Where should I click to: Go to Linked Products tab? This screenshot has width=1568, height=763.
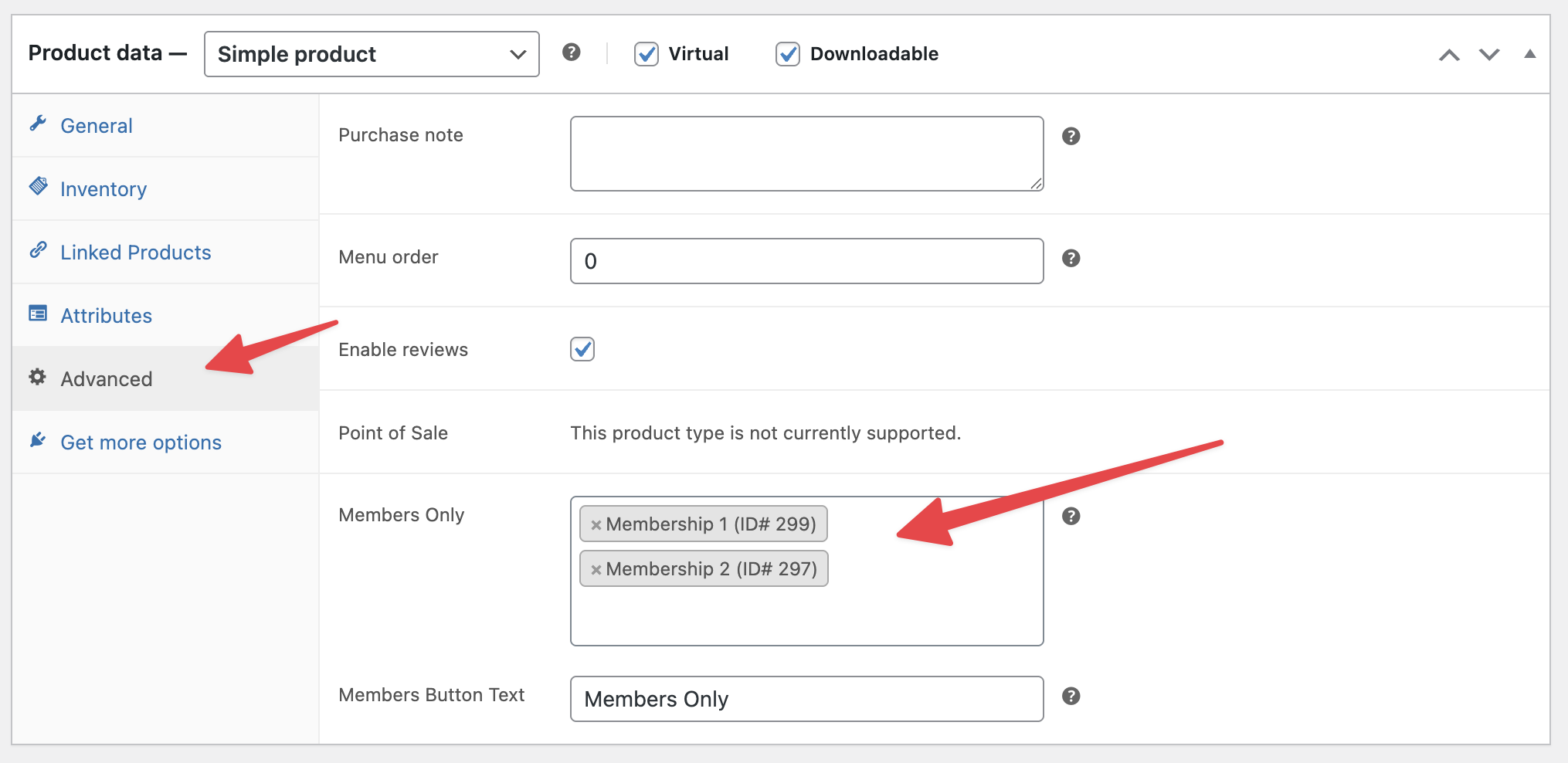[135, 253]
